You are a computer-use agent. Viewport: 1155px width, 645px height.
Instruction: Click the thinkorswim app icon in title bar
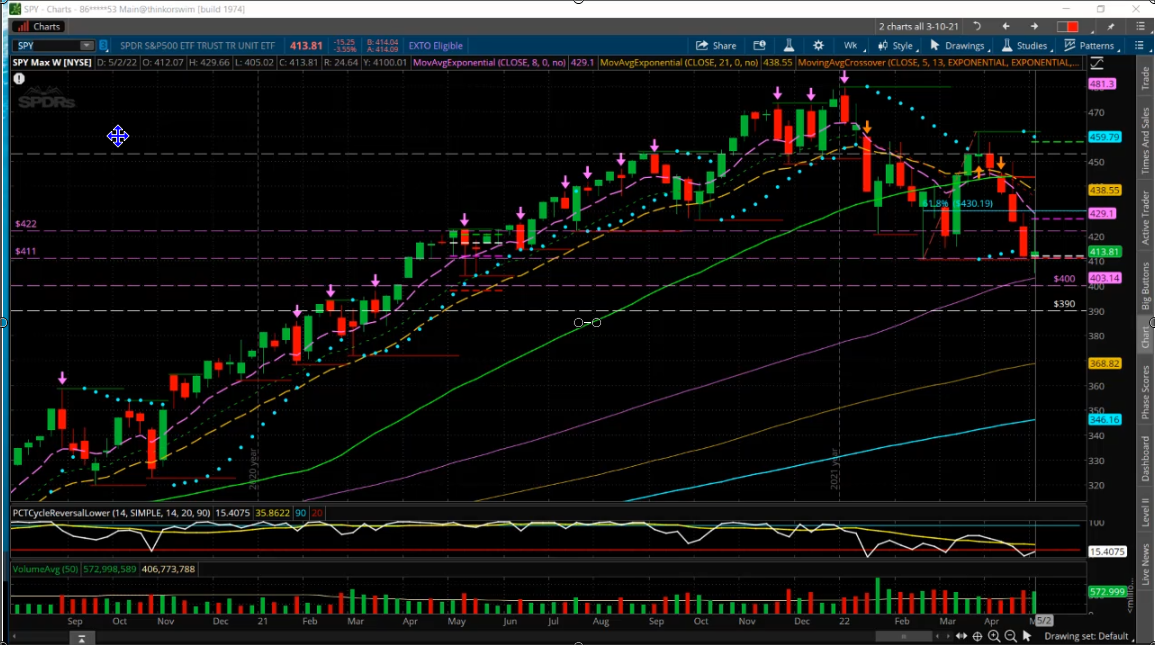point(15,9)
